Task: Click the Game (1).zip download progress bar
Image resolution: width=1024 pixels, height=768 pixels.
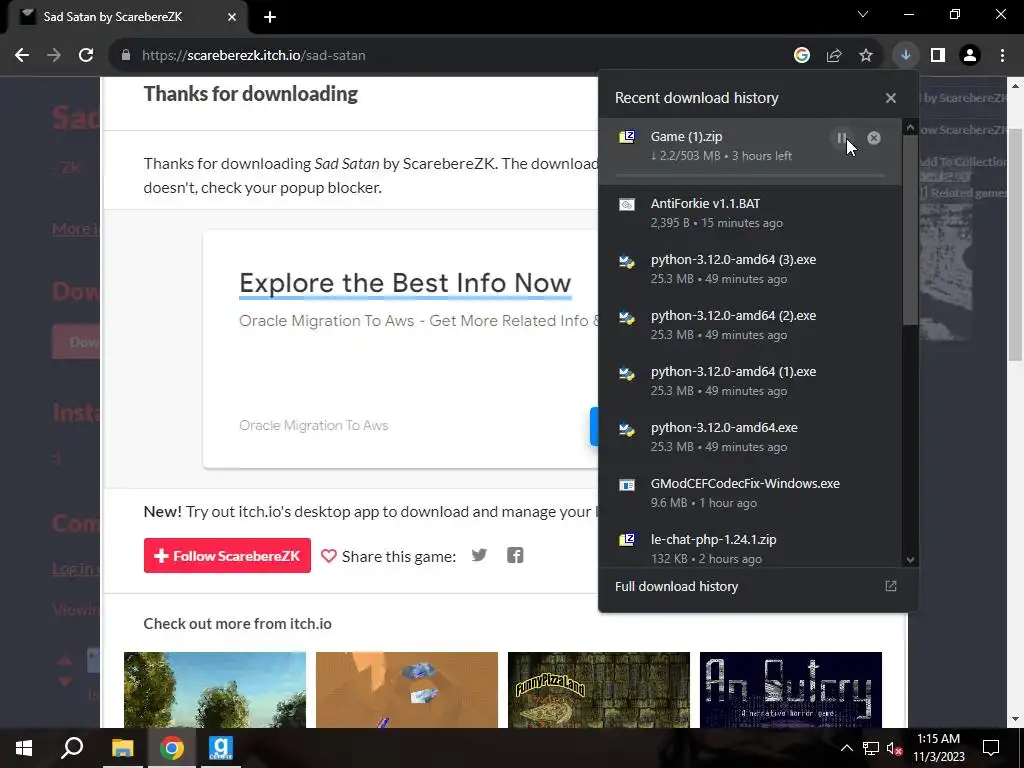Action: click(x=750, y=176)
